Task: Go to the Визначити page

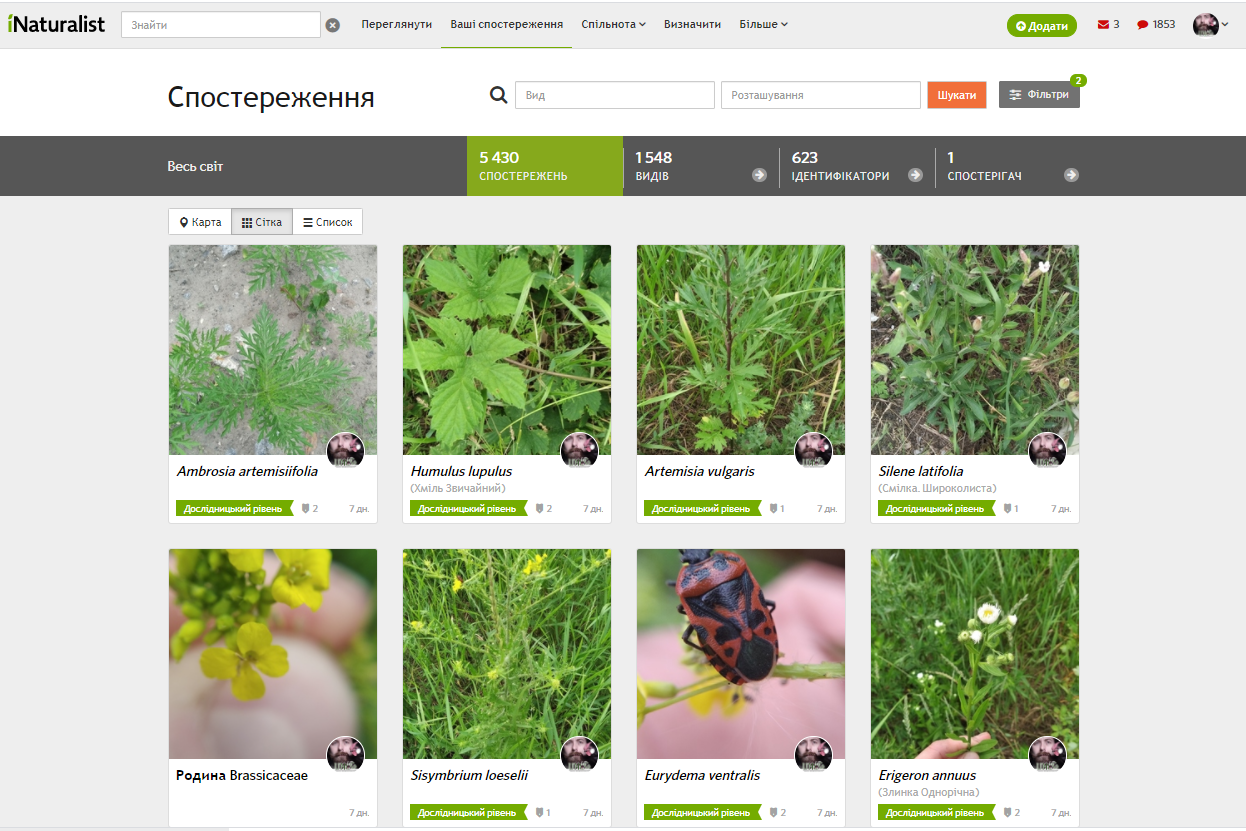Action: tap(692, 24)
